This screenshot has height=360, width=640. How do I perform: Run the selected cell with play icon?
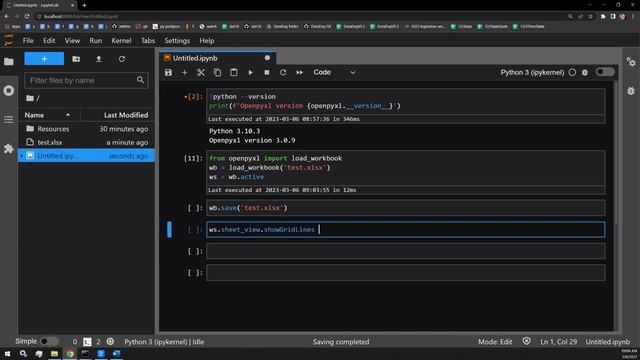(250, 72)
